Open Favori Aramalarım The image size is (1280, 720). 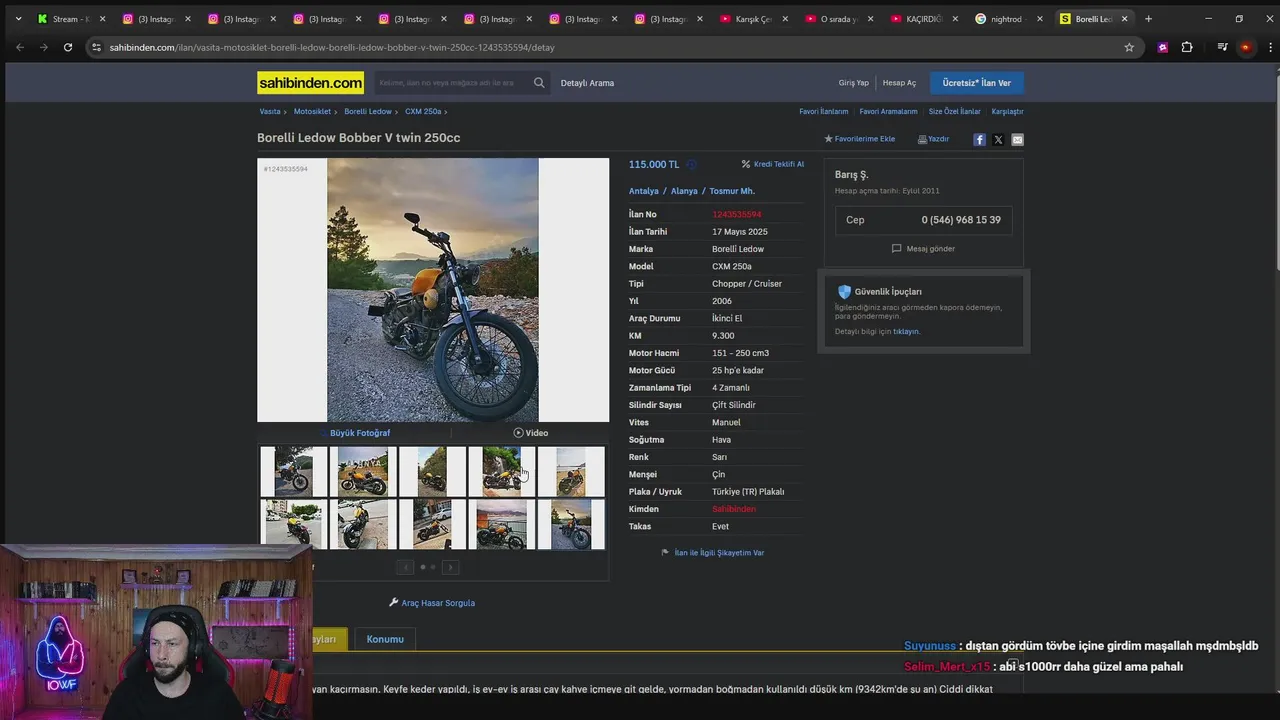888,112
